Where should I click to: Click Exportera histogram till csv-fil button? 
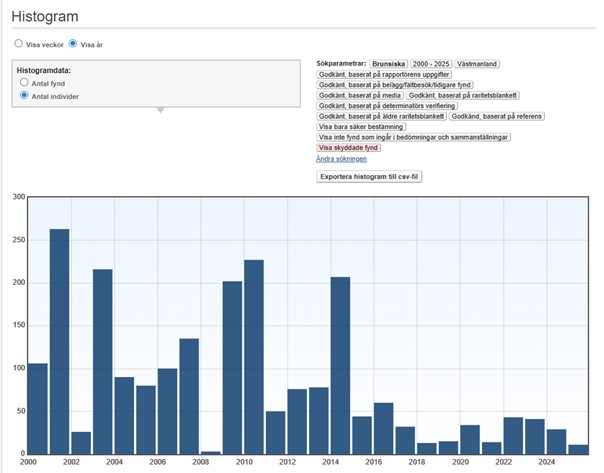click(369, 177)
